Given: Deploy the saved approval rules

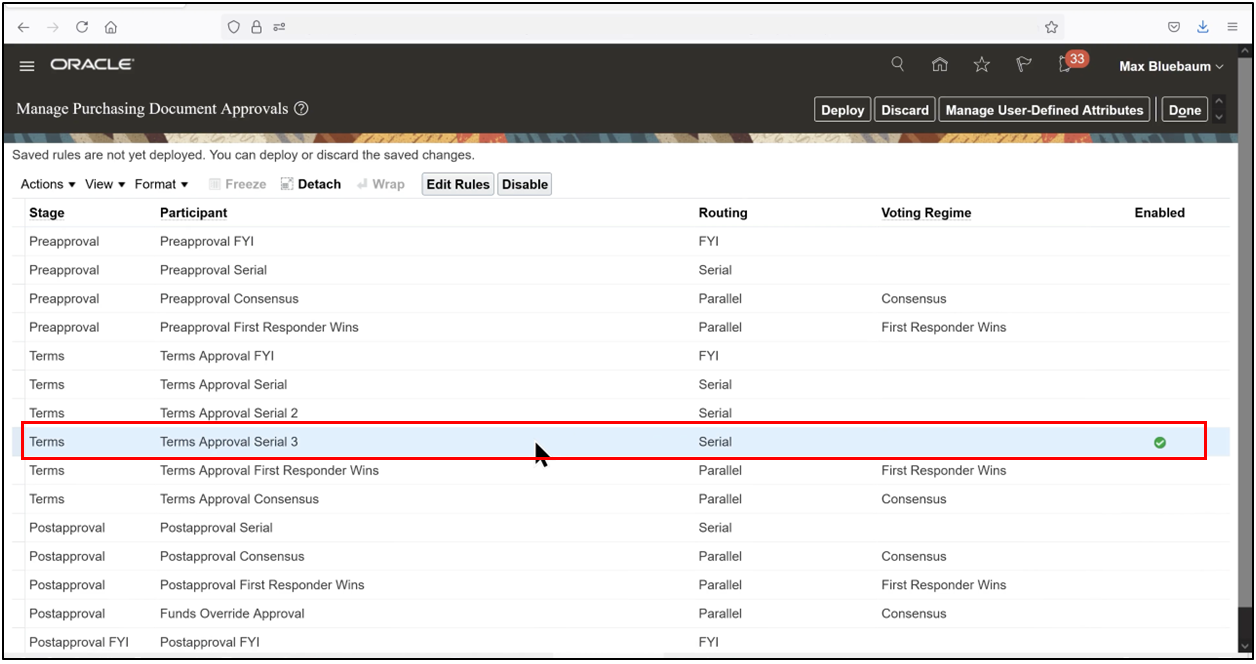Looking at the screenshot, I should pos(842,109).
